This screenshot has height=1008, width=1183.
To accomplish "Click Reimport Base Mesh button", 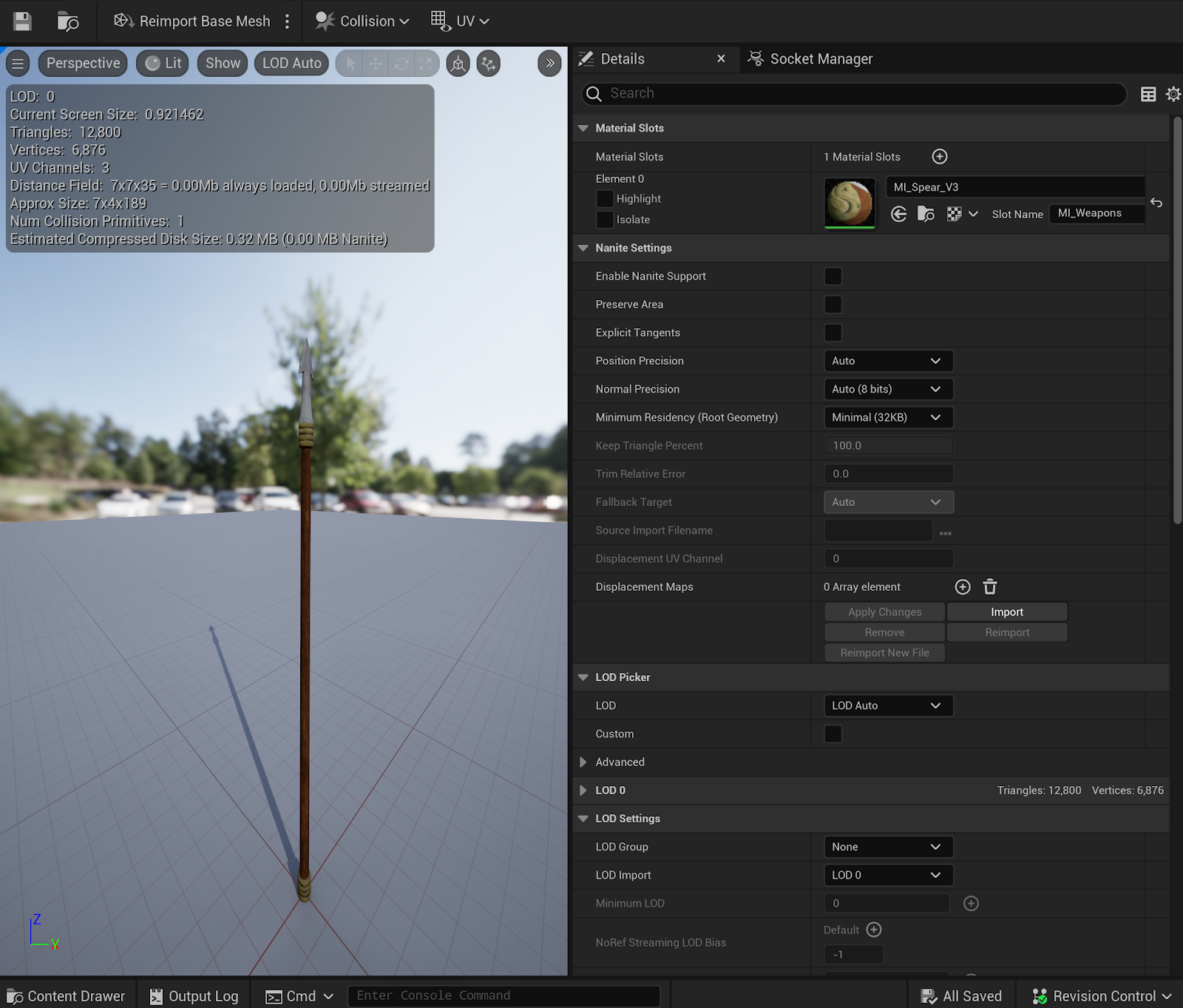I will 192,21.
